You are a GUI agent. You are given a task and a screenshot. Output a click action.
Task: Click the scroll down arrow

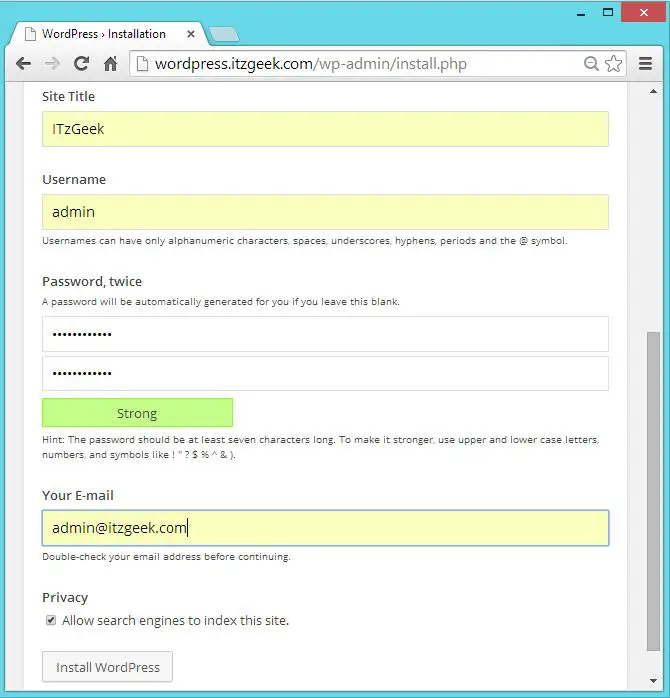coord(653,681)
